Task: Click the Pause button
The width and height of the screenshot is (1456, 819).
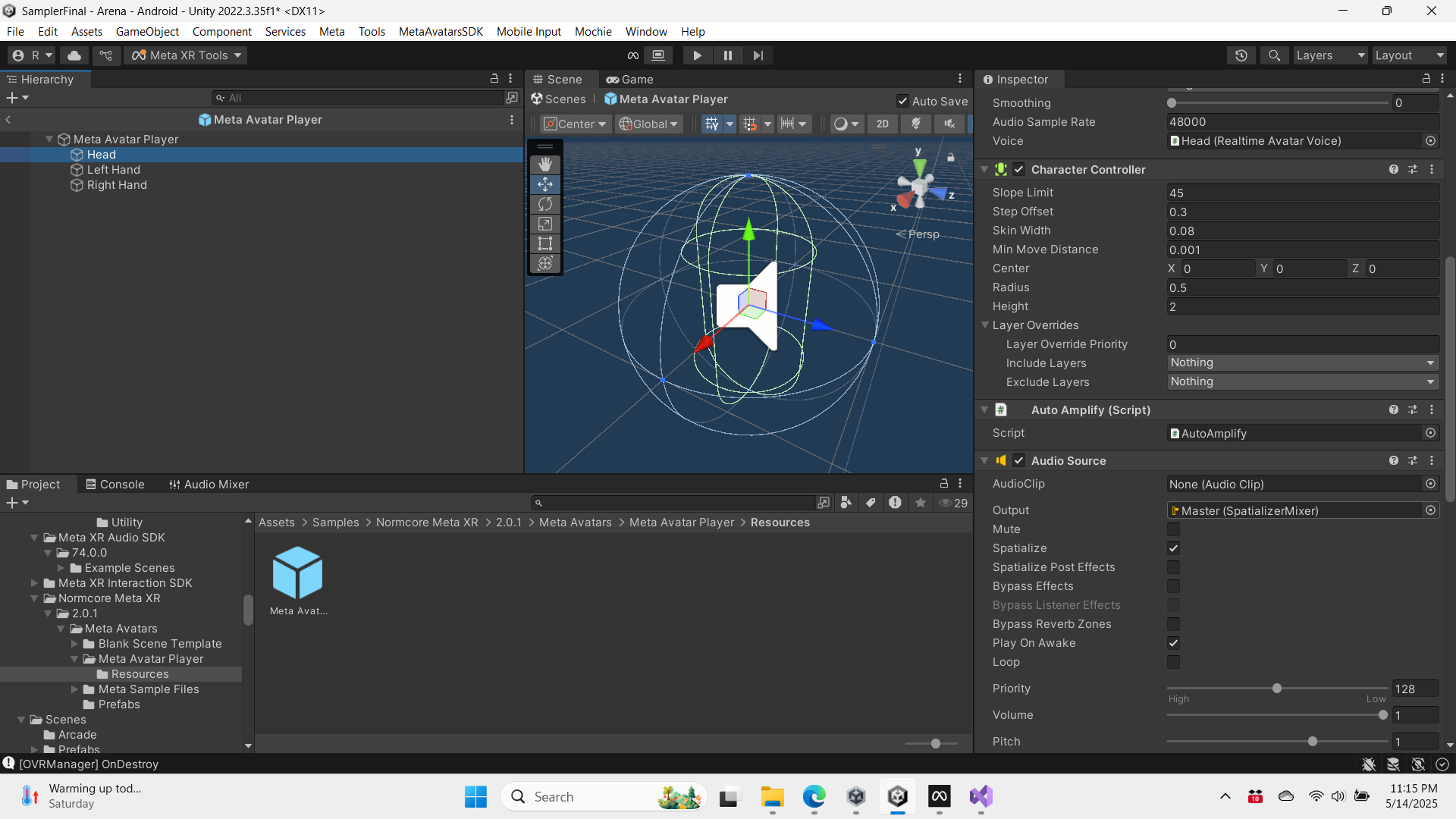Action: tap(727, 55)
